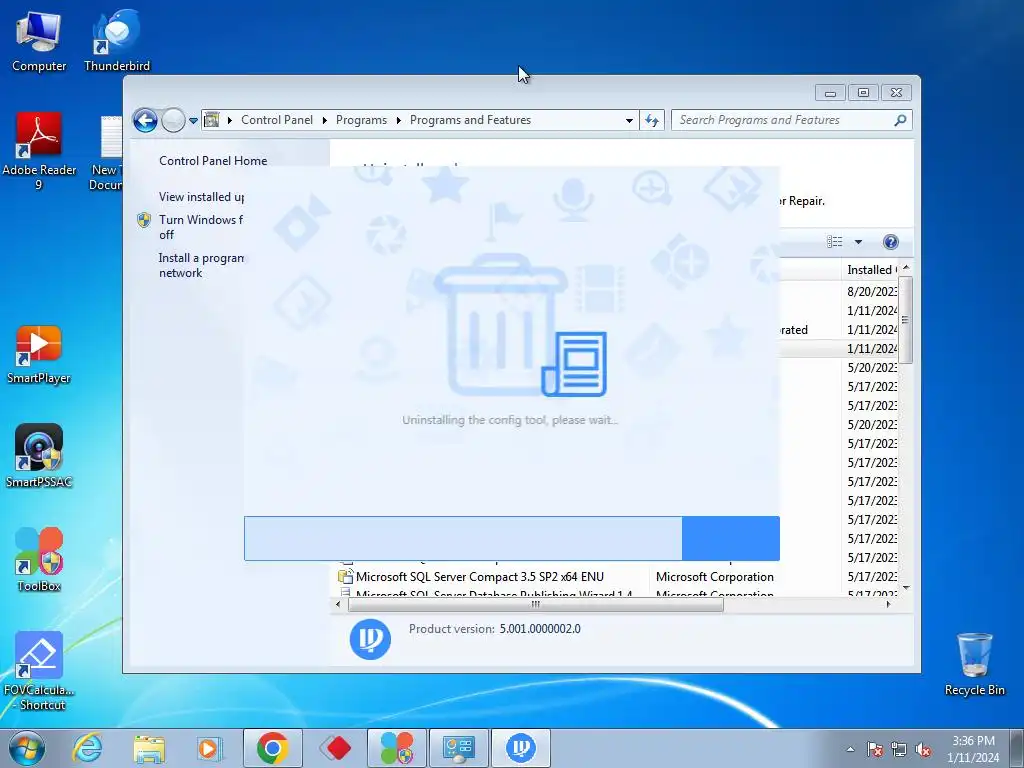This screenshot has height=768, width=1024.
Task: Click the 8/20/2023 installed date cell
Action: 871,291
